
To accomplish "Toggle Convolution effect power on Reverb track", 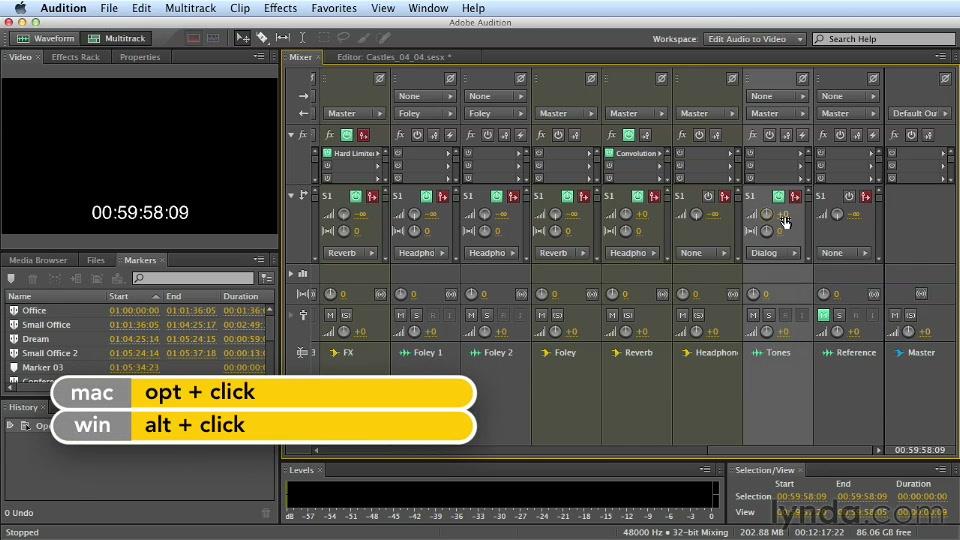I will click(x=609, y=153).
